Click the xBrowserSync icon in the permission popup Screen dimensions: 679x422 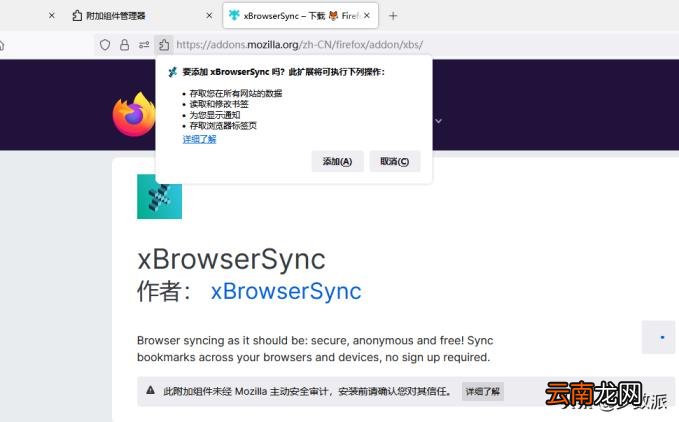pyautogui.click(x=173, y=72)
